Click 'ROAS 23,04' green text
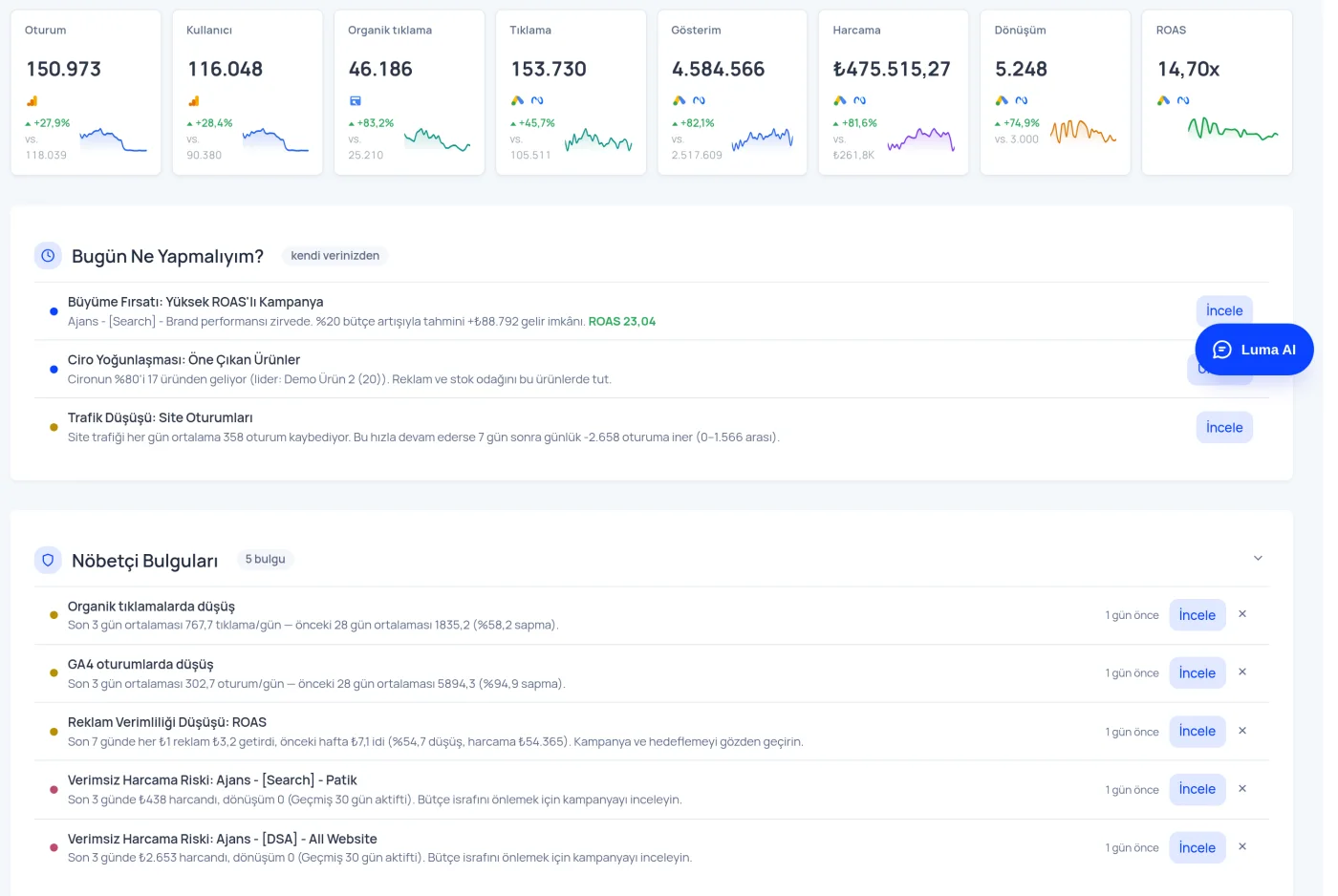Image resolution: width=1338 pixels, height=896 pixels. 622,322
